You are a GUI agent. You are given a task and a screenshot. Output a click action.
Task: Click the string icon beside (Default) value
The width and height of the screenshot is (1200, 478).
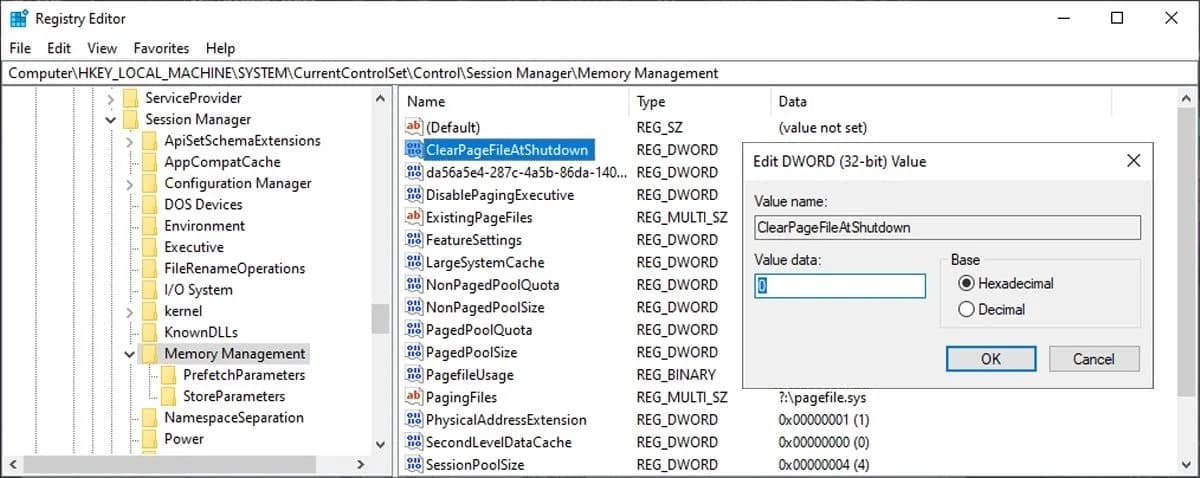tap(414, 128)
